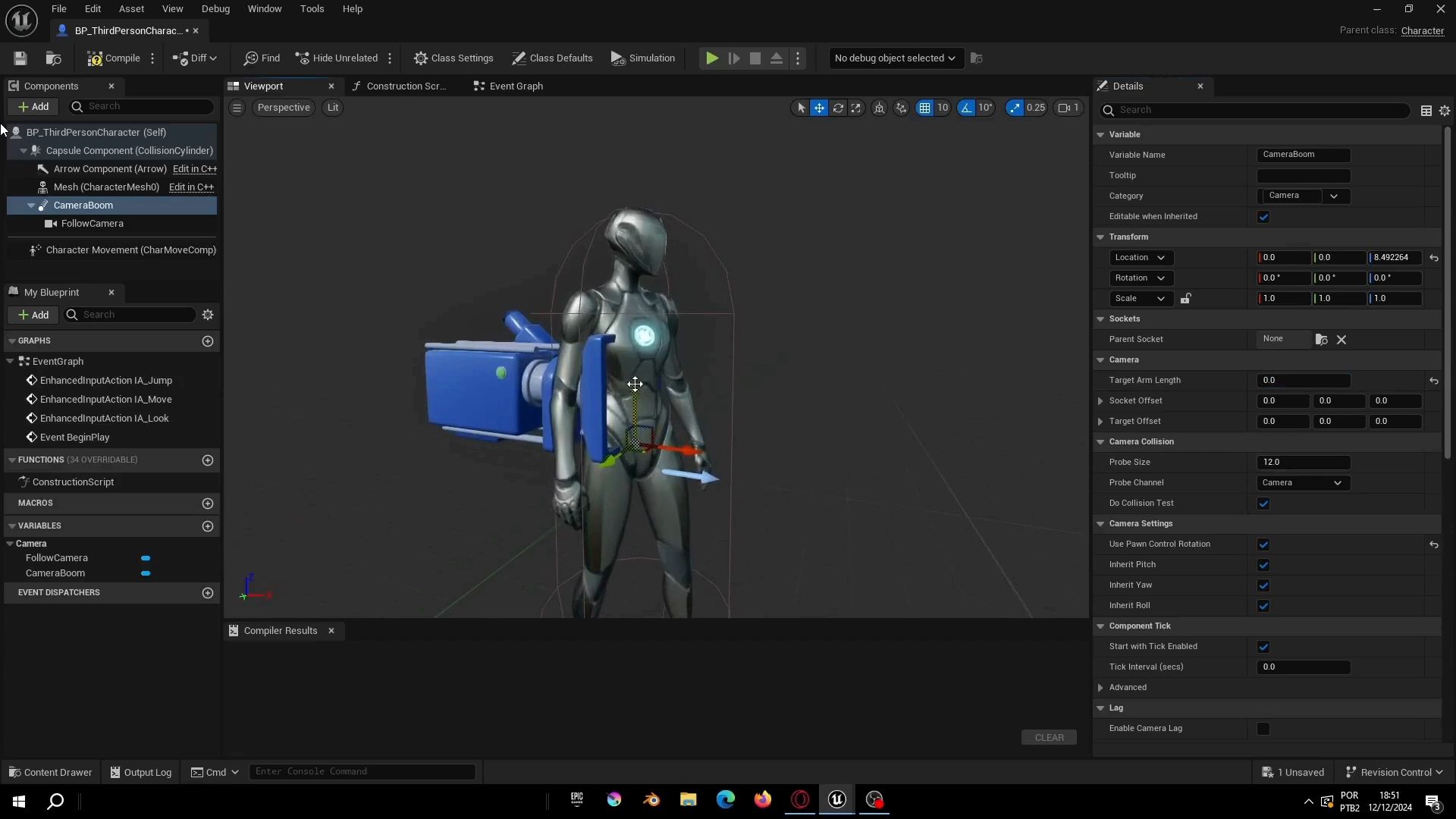1456x819 pixels.
Task: Reset Target Arm Length to default
Action: point(1433,381)
